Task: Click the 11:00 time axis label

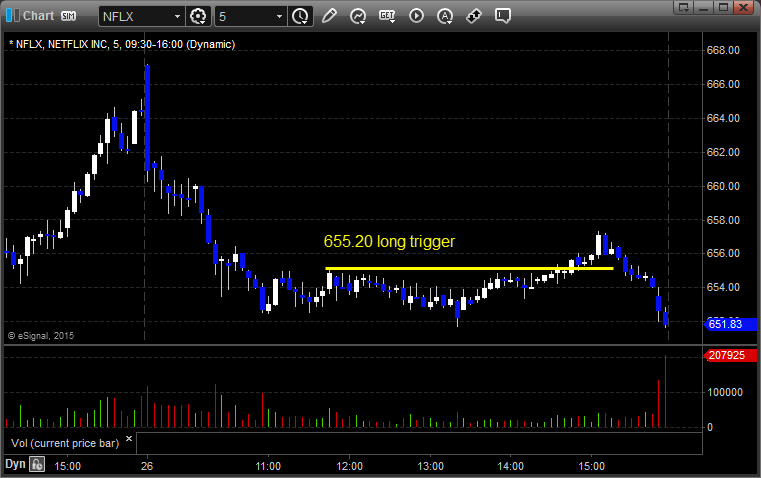Action: (x=268, y=466)
